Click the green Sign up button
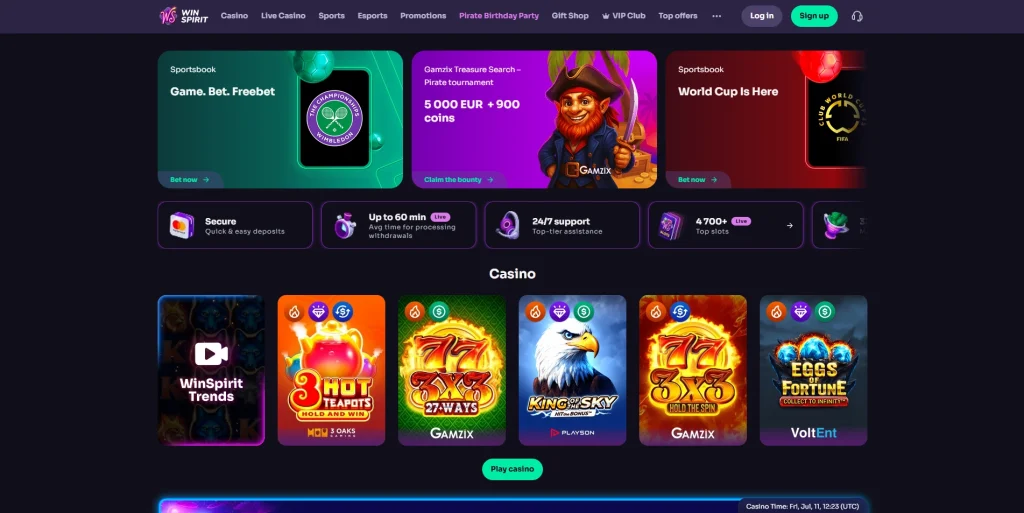The width and height of the screenshot is (1024, 513). pyautogui.click(x=814, y=16)
